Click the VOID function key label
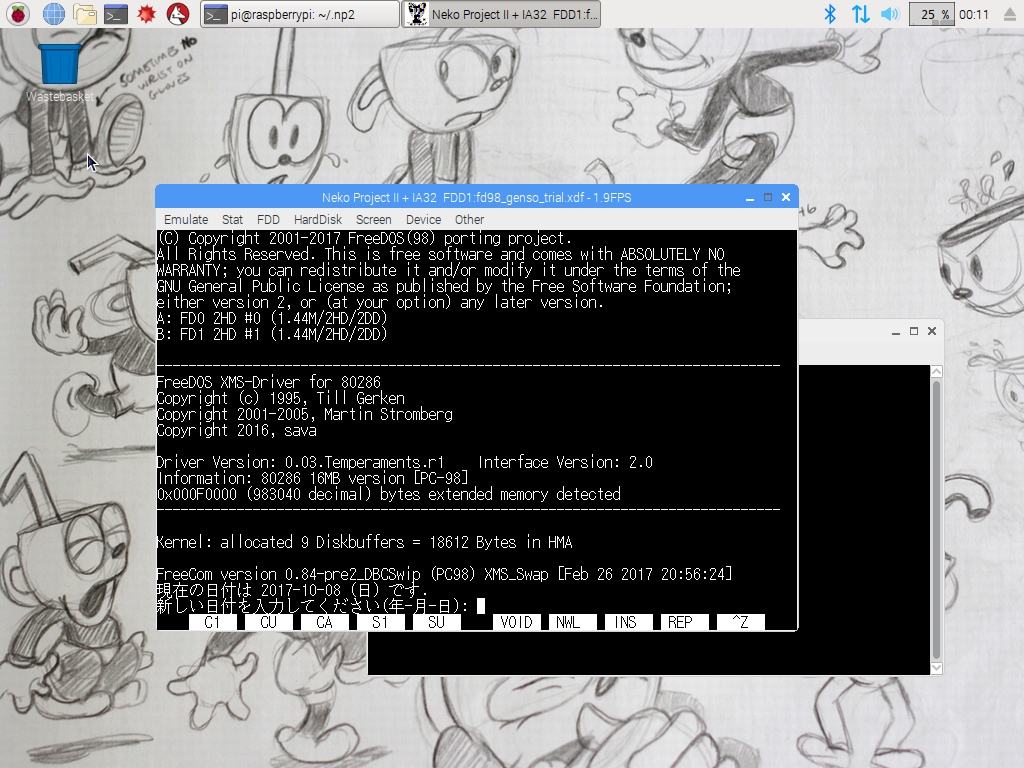The image size is (1024, 768). pos(517,622)
